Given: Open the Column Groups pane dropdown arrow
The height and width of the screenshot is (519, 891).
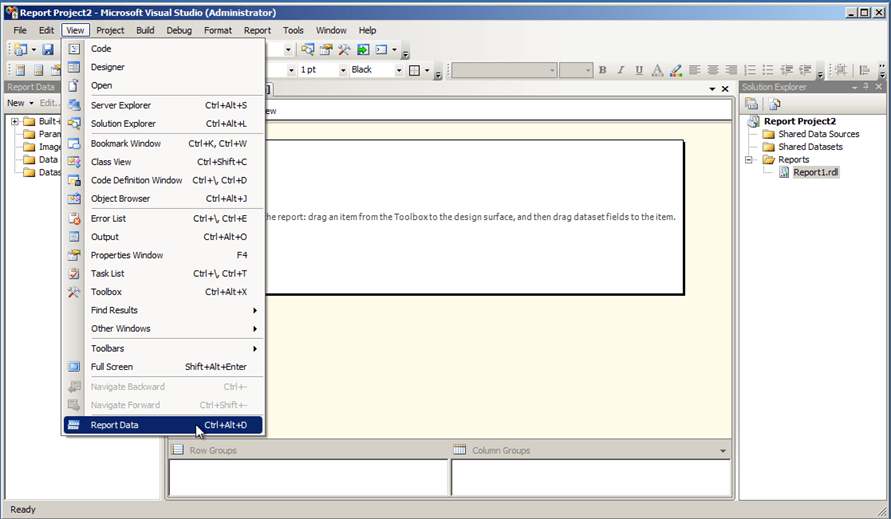Looking at the screenshot, I should pyautogui.click(x=723, y=451).
